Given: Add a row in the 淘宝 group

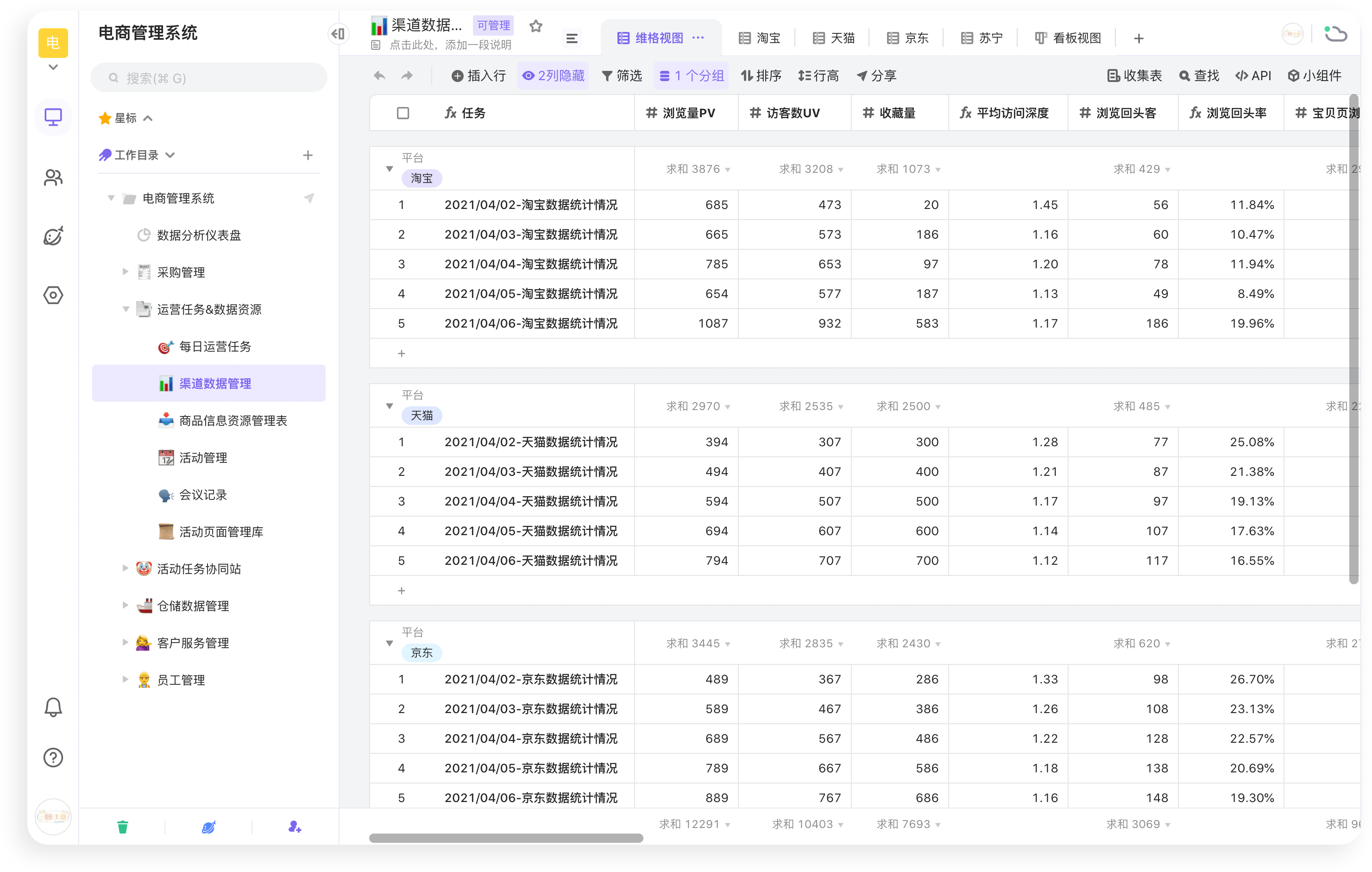Looking at the screenshot, I should click(x=401, y=354).
